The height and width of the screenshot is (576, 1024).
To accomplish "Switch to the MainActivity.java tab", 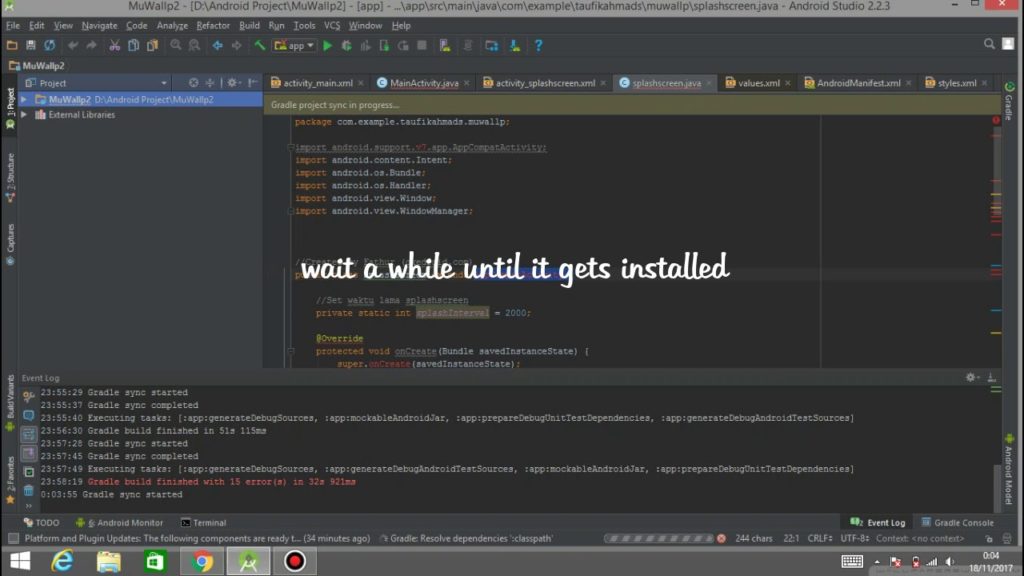I will pyautogui.click(x=424, y=83).
